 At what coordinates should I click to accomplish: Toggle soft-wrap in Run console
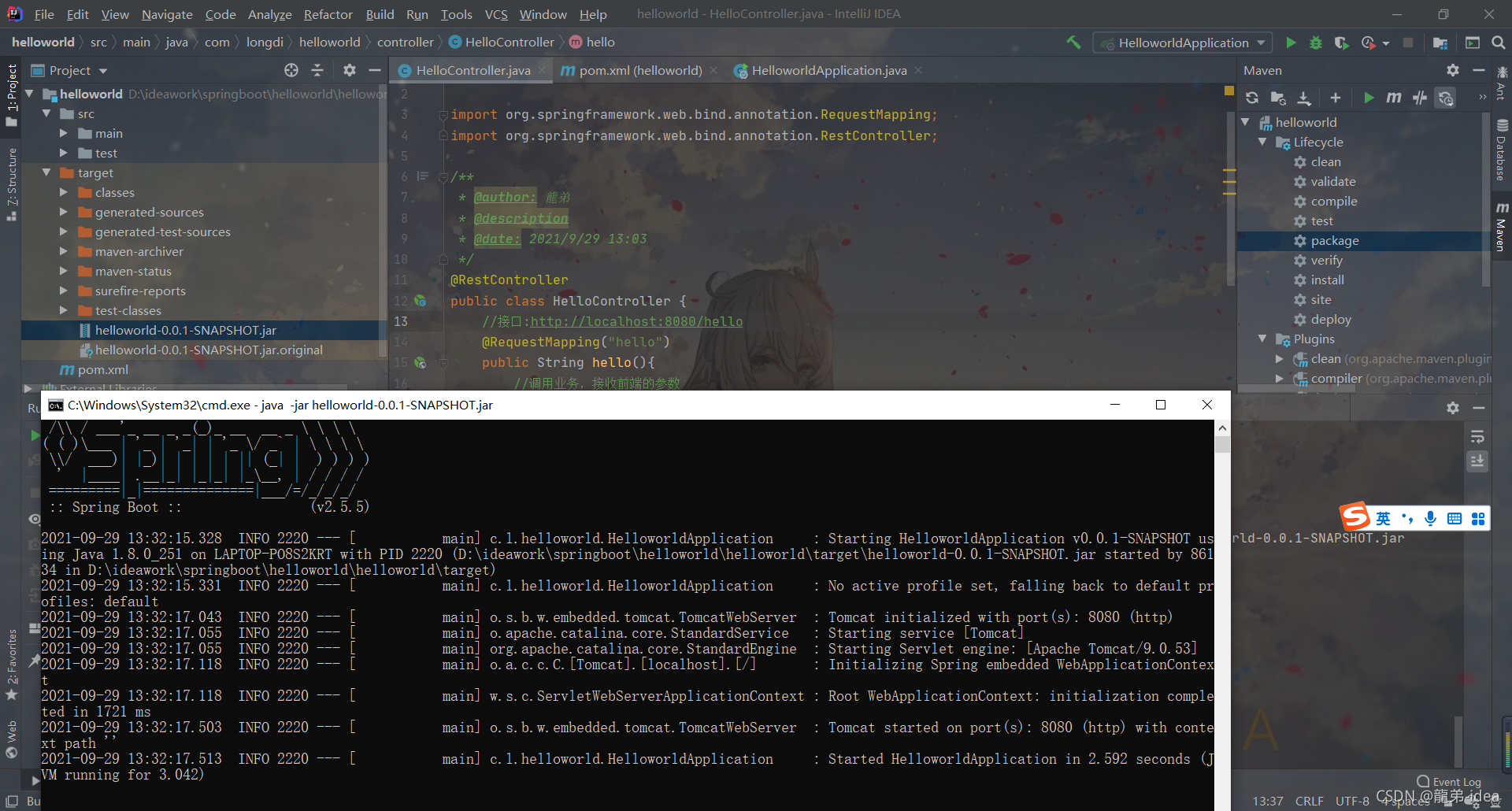[x=1477, y=436]
